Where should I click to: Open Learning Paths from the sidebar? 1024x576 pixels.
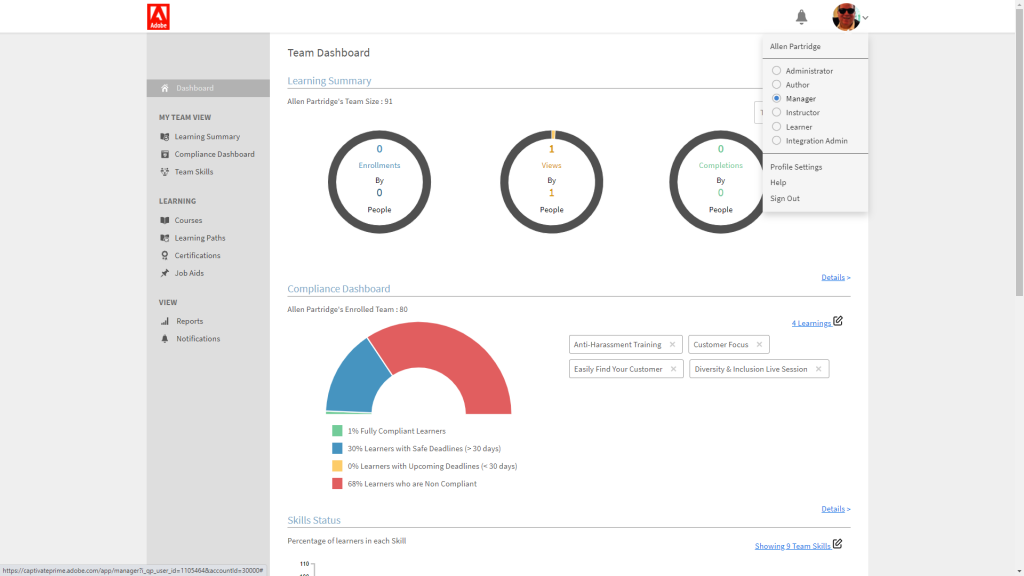coord(162,237)
